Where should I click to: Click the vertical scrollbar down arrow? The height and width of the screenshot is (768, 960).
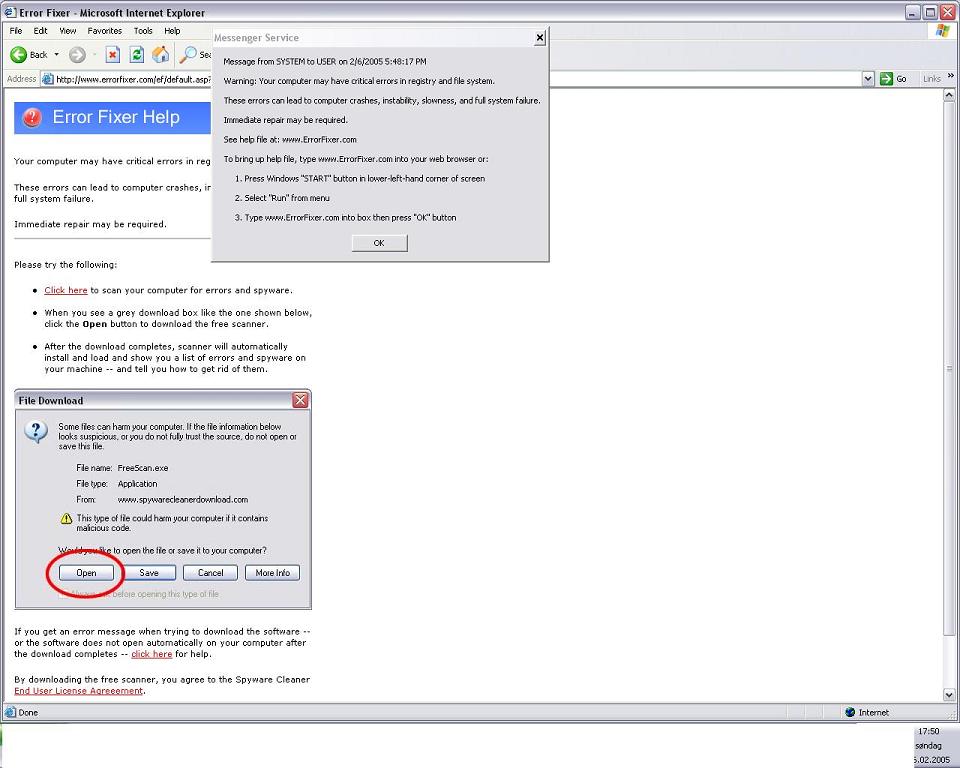[x=949, y=695]
